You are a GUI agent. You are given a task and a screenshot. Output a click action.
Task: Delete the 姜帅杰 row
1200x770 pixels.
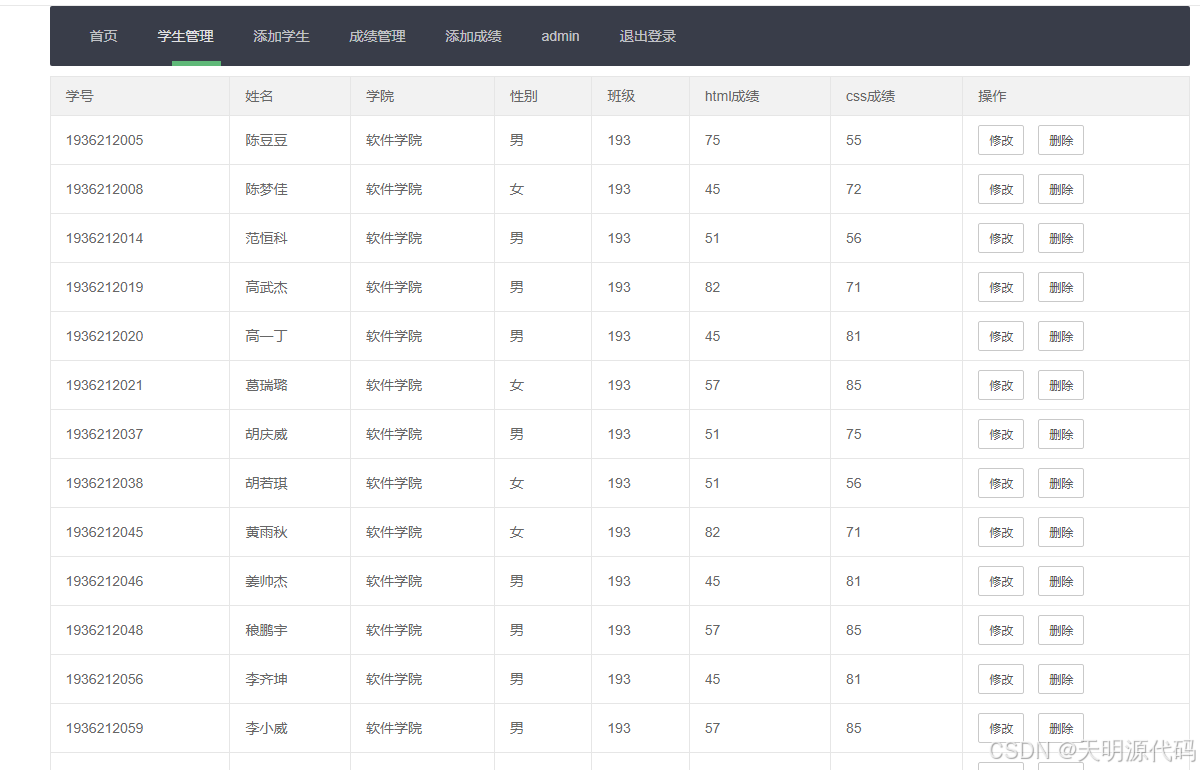tap(1061, 581)
